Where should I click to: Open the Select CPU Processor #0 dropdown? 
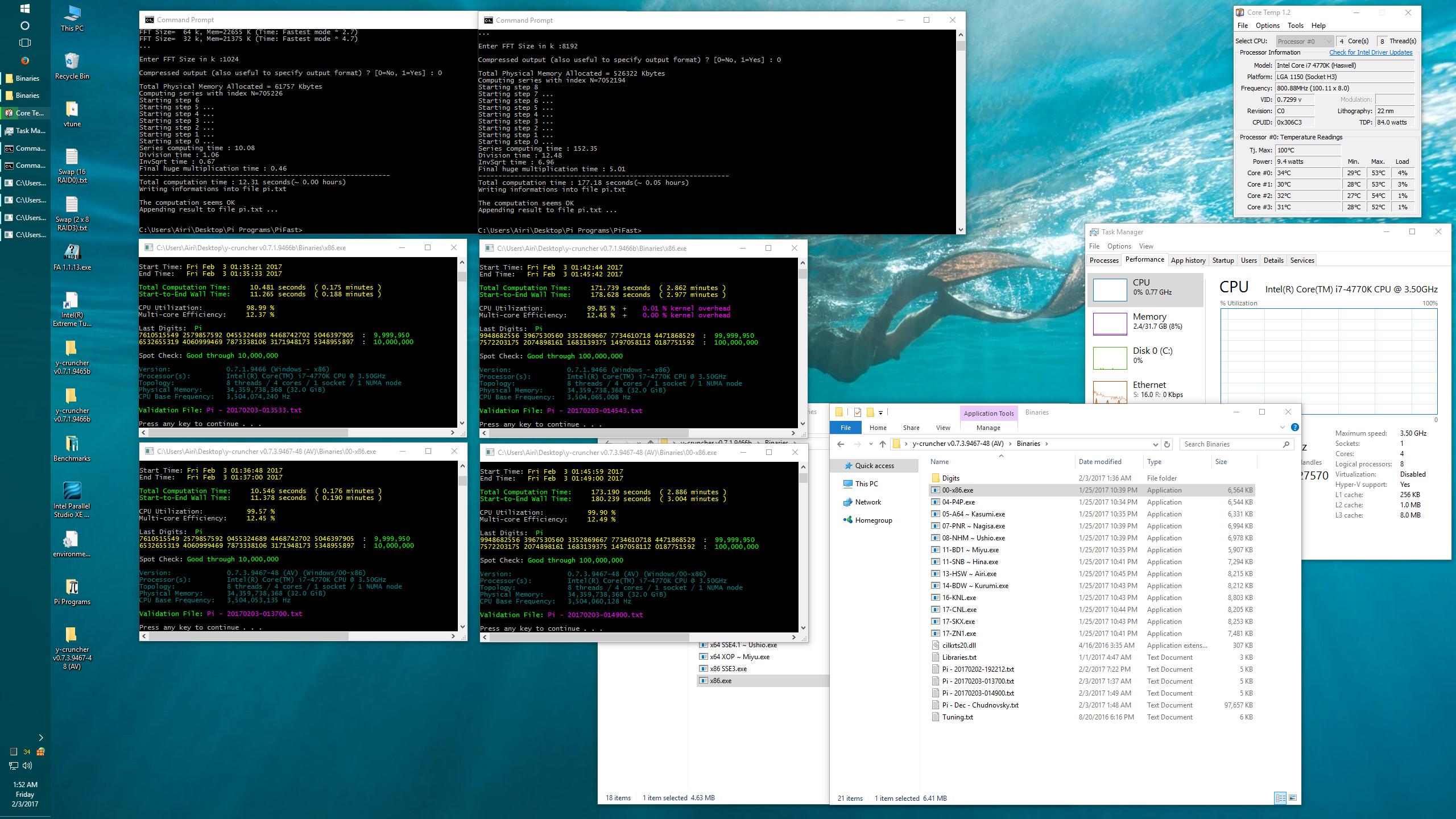tap(1304, 41)
